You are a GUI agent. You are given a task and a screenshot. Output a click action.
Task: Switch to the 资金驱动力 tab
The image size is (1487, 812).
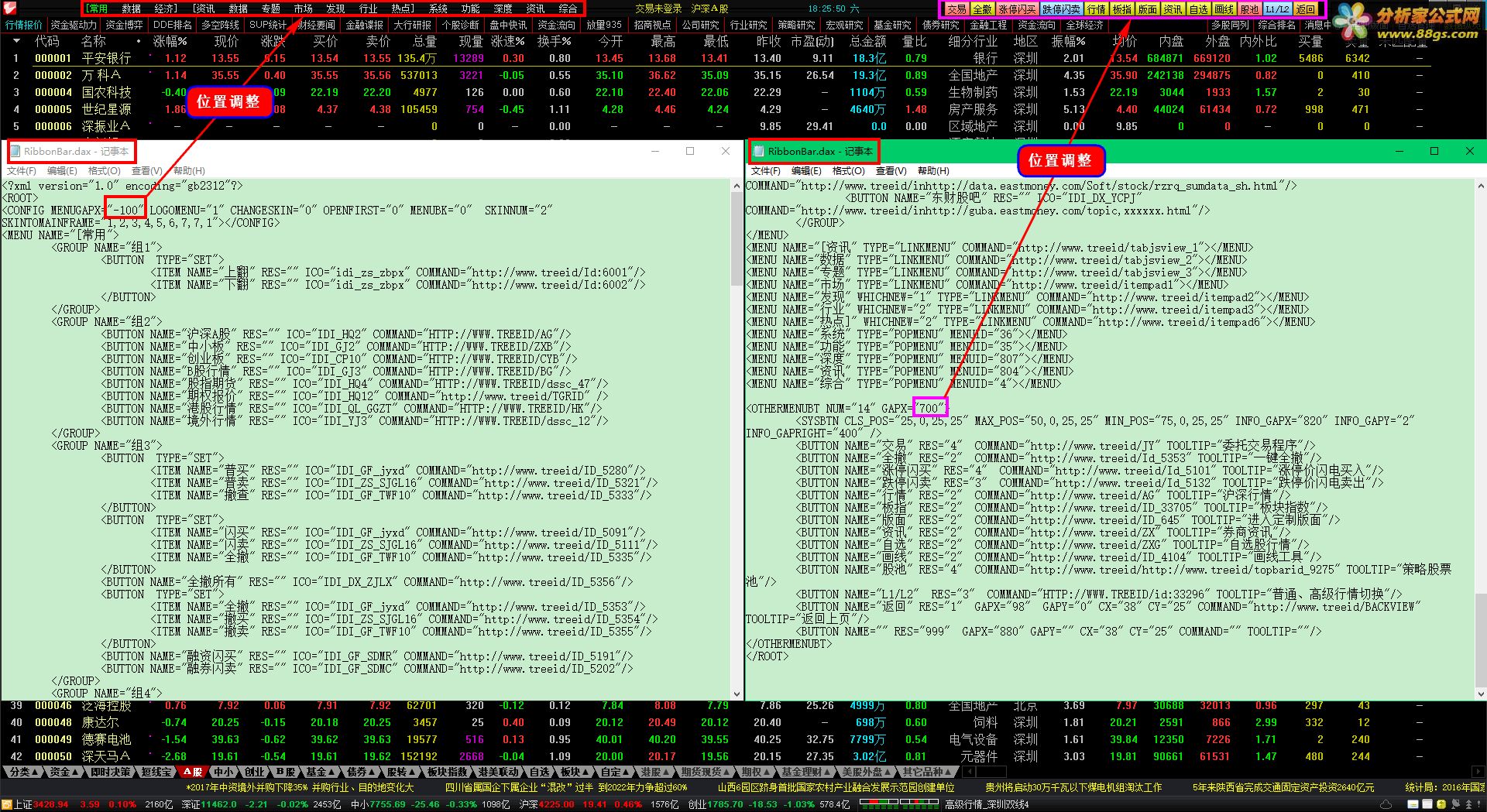[x=74, y=25]
